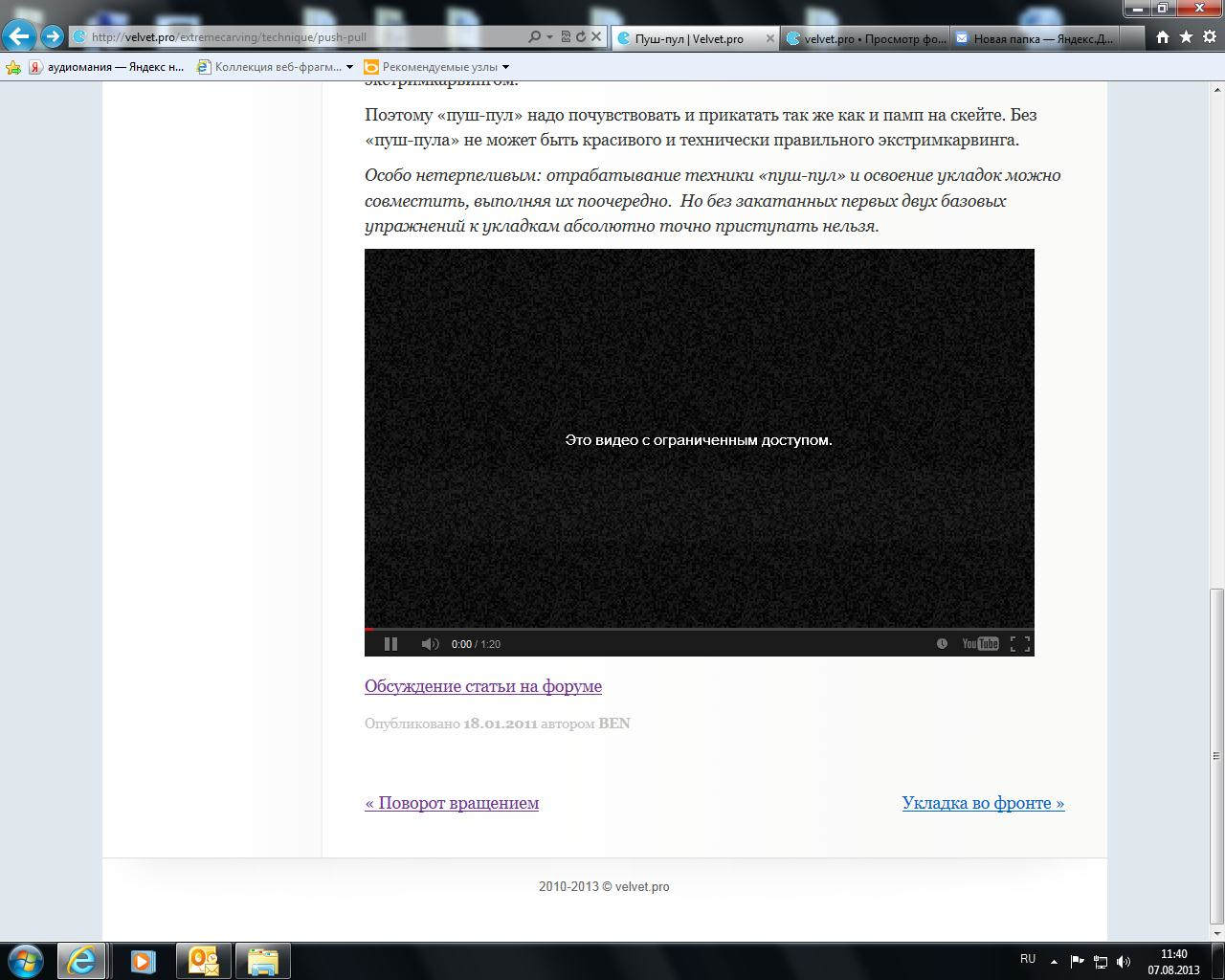
Task: Open the IE Tools gear menu
Action: 1210,37
